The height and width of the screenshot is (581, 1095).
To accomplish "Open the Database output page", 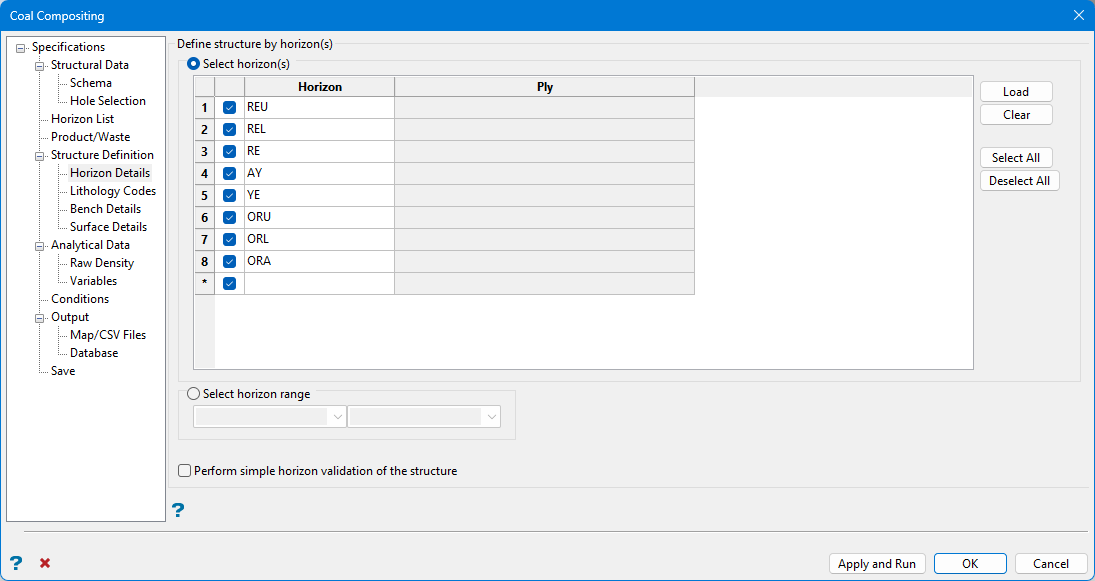I will [x=94, y=353].
